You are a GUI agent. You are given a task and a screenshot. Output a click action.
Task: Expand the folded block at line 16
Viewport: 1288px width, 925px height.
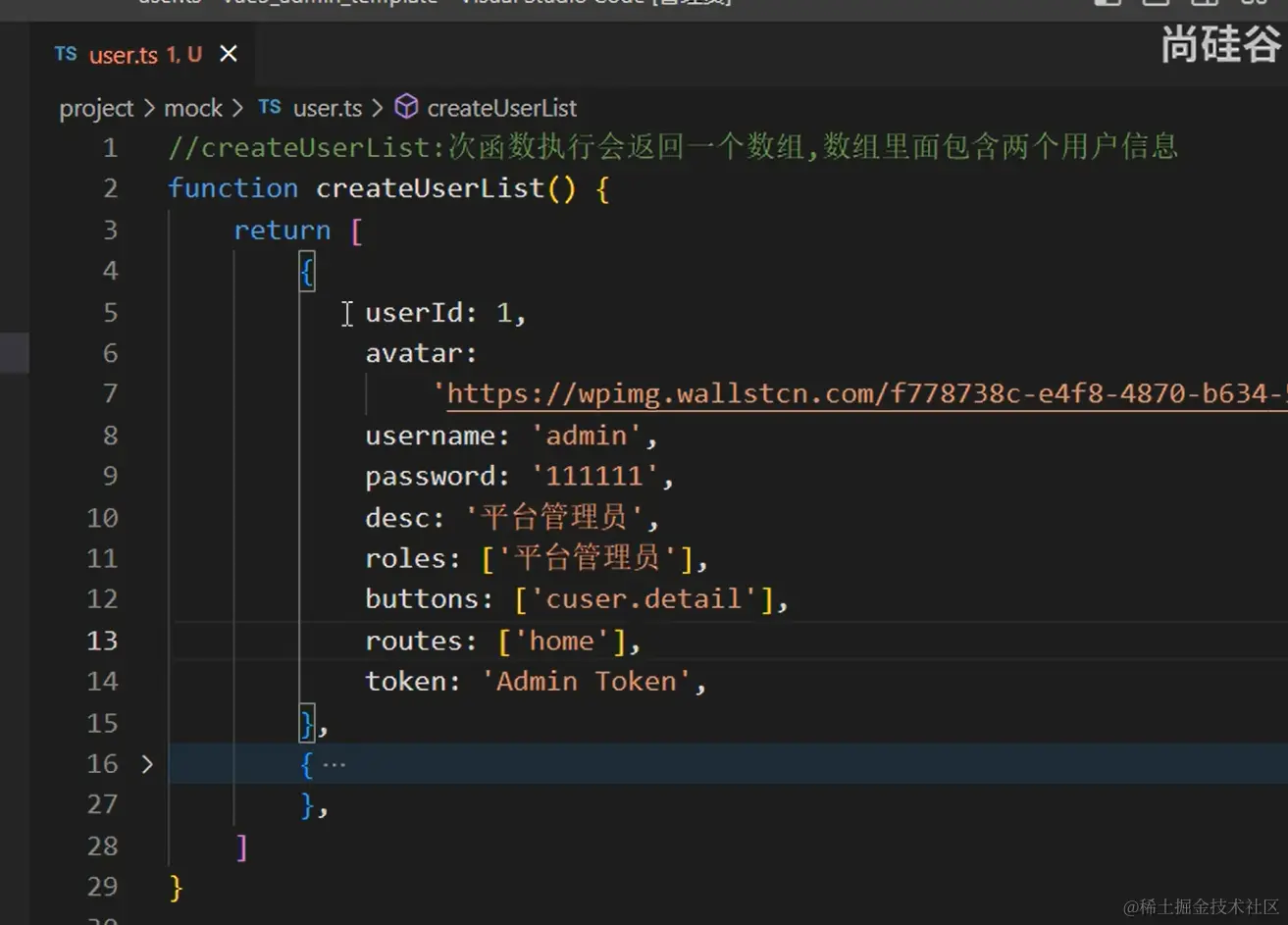(x=147, y=763)
